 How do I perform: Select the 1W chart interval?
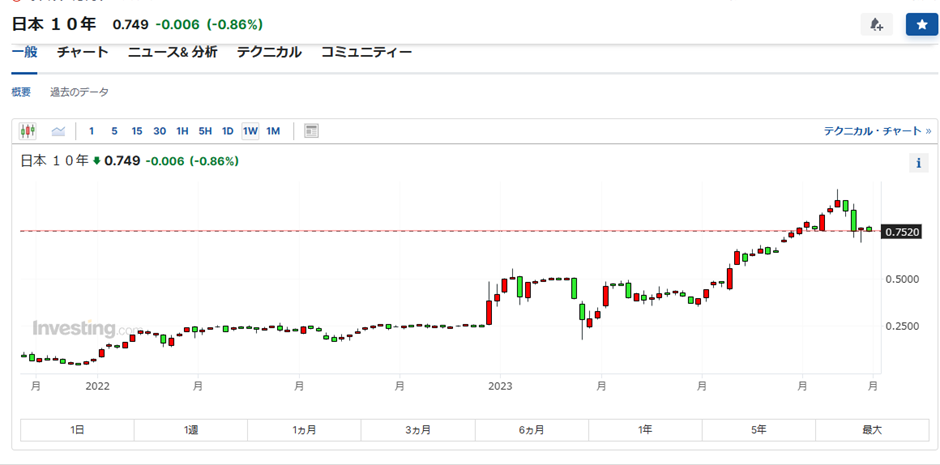tap(251, 131)
